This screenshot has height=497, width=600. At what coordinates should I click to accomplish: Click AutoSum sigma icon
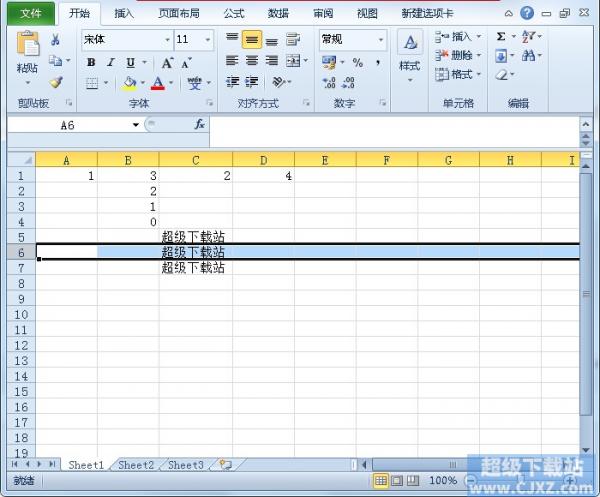point(501,37)
